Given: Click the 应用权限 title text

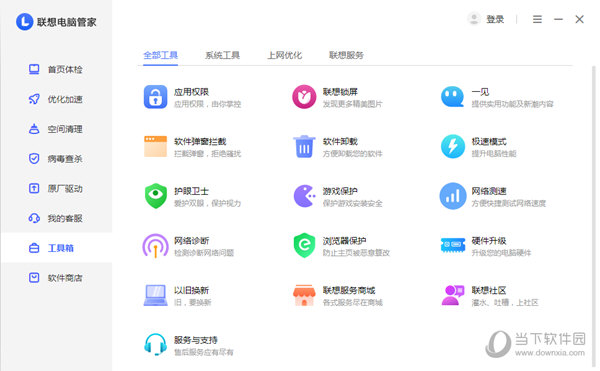Looking at the screenshot, I should pos(191,92).
